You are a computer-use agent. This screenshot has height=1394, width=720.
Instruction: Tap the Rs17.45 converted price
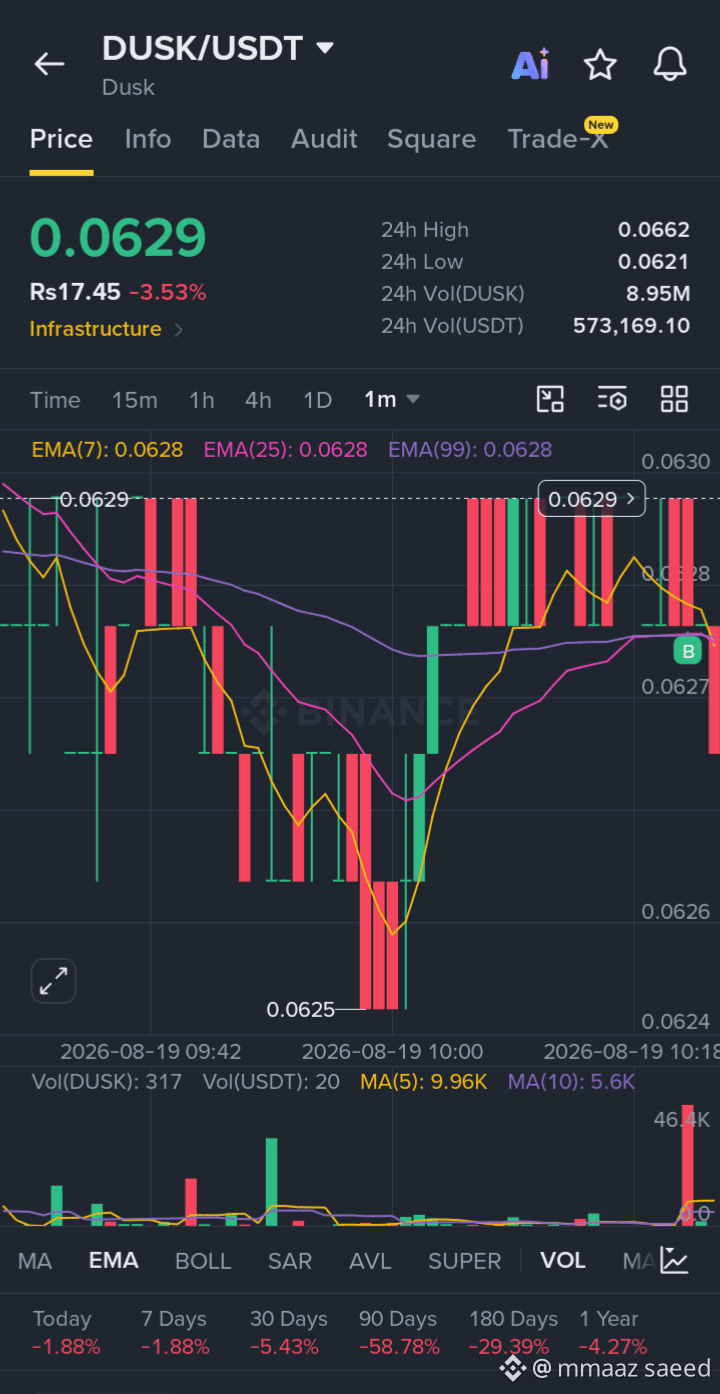tap(75, 292)
